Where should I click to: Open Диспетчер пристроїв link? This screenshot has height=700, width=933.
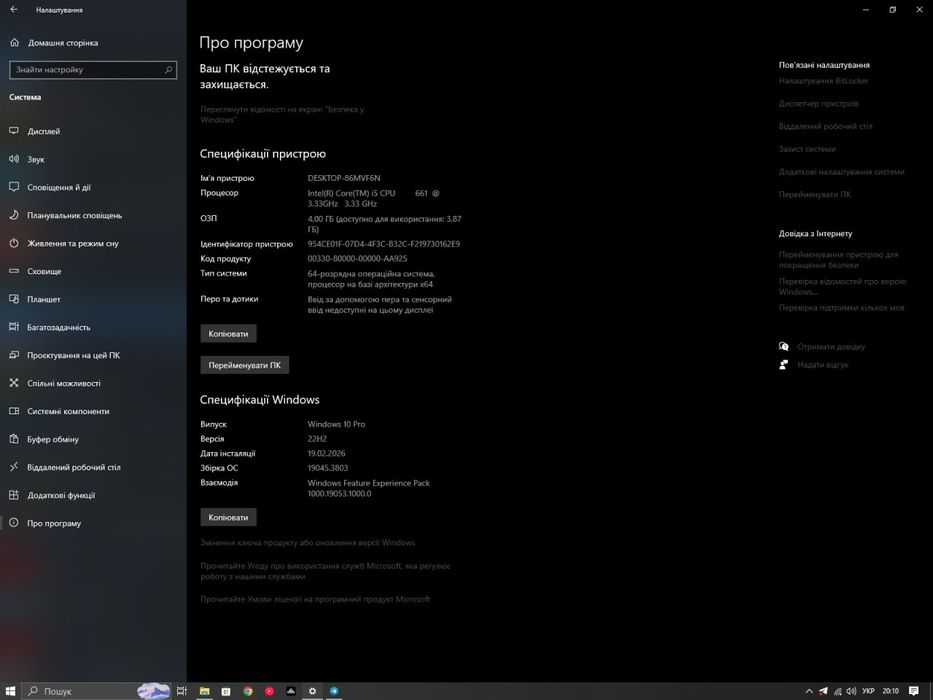[818, 103]
